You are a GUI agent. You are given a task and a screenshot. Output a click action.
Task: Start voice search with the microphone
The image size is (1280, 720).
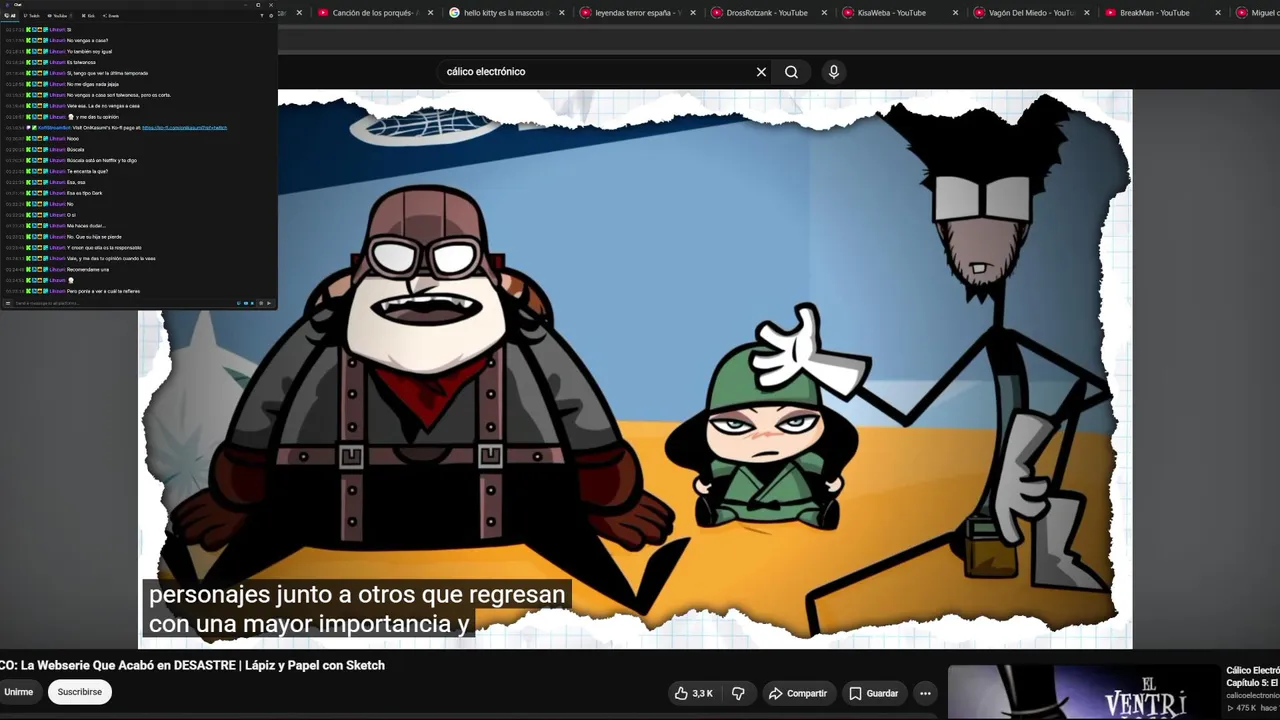tap(833, 72)
